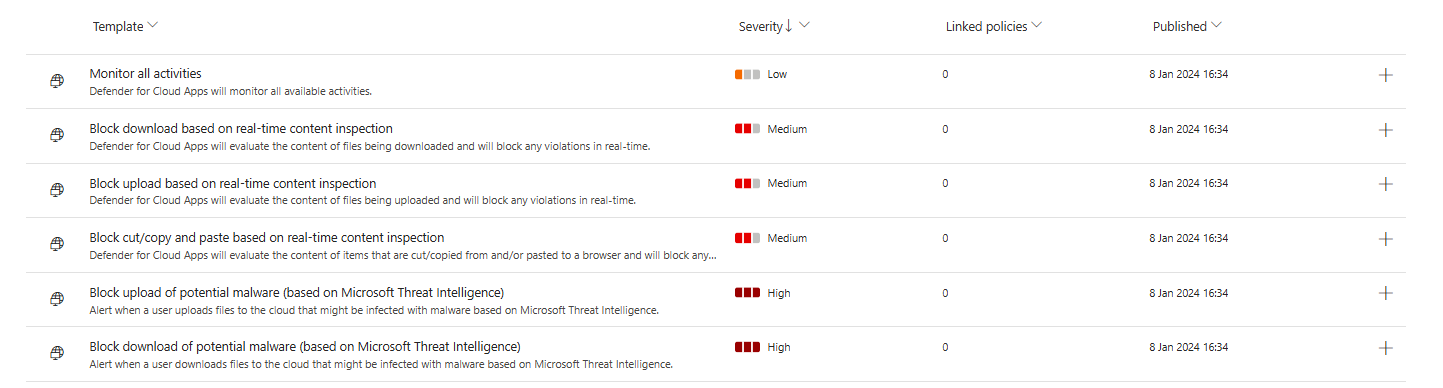Create policy from Block cut/copy and paste template
This screenshot has height=388, width=1443.
tap(1385, 239)
